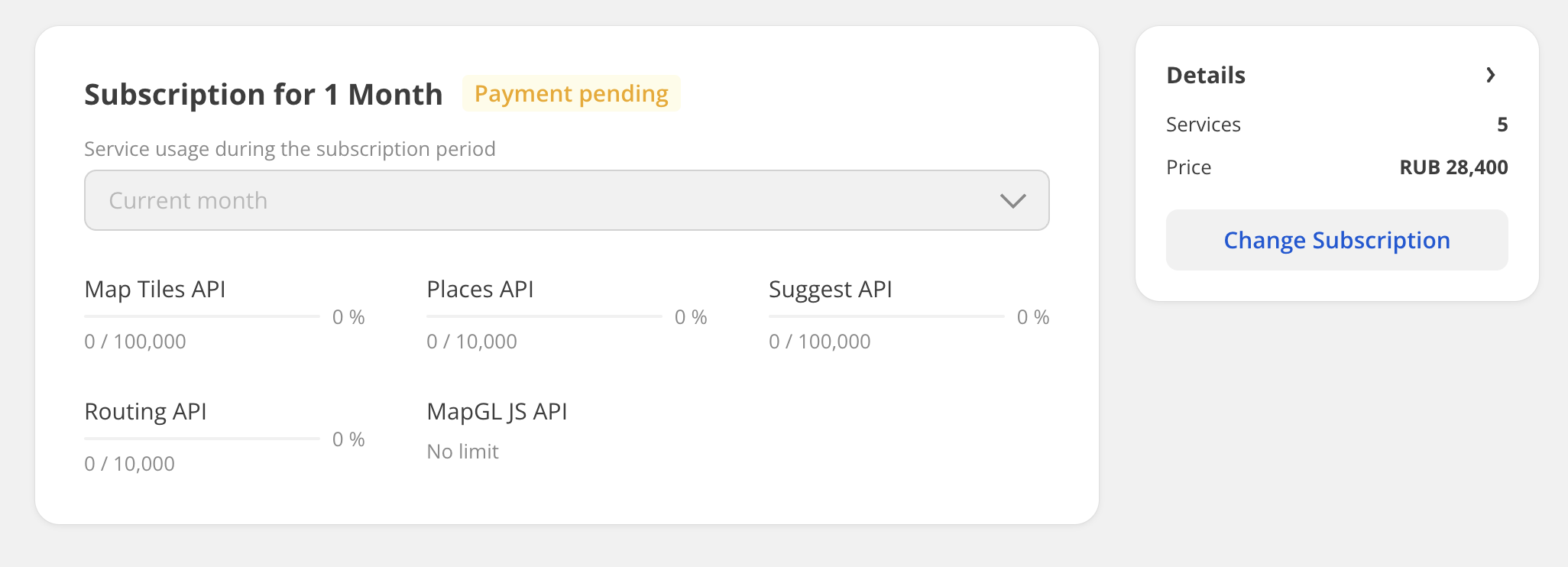Click the Places API progress bar
The image size is (1568, 567).
pos(544,316)
